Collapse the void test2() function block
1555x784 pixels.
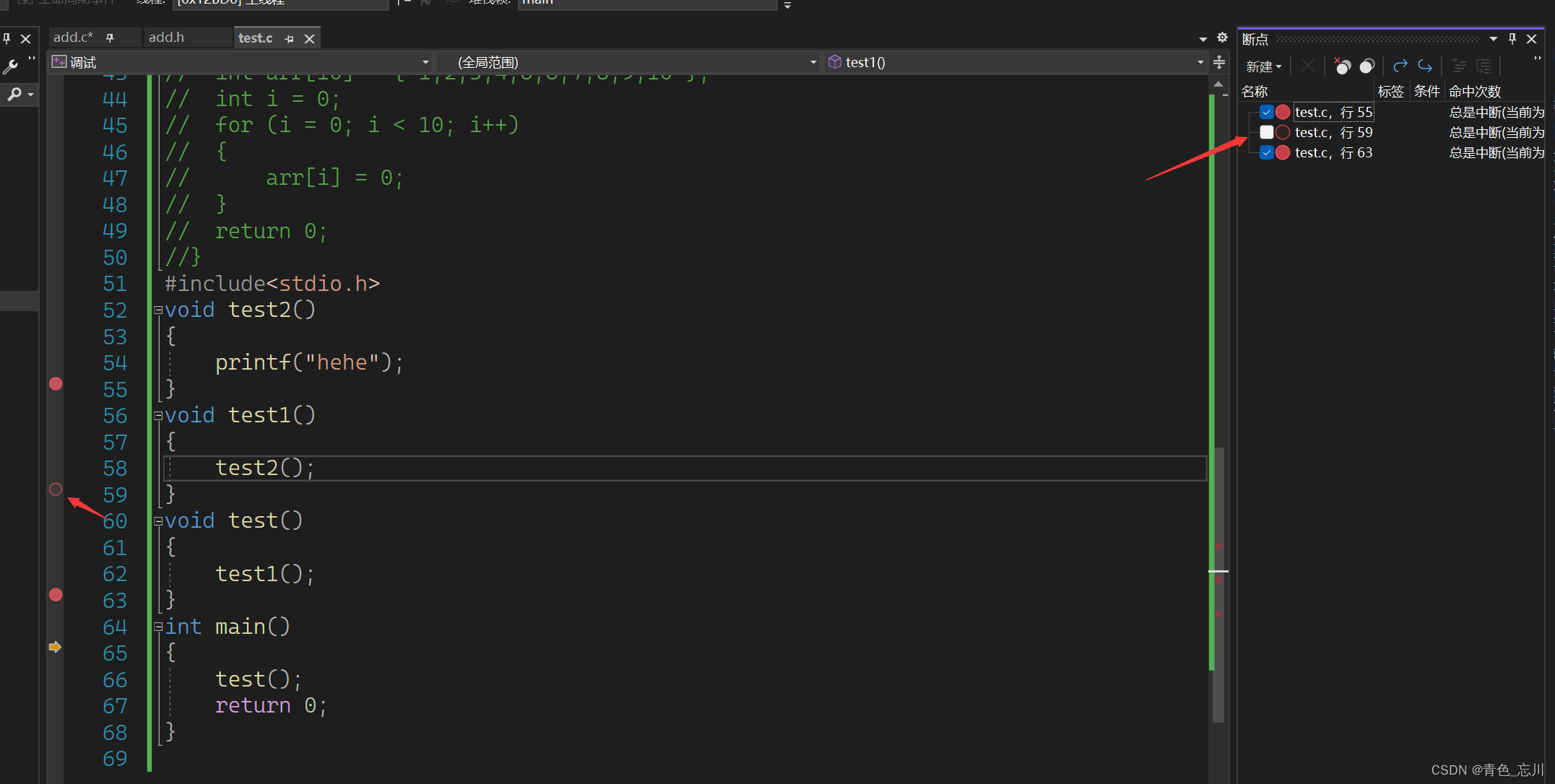coord(158,310)
